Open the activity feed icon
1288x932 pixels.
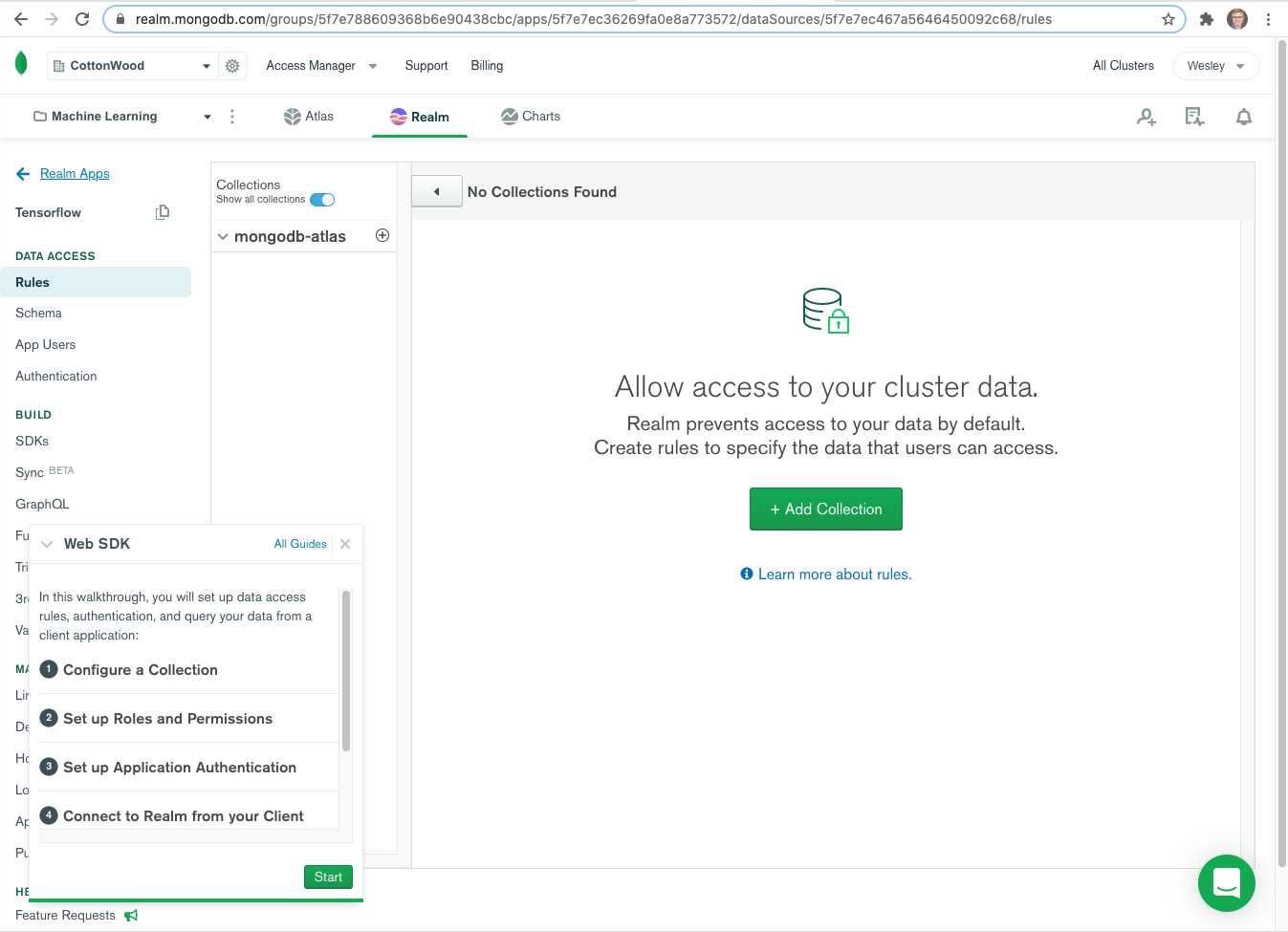point(1194,117)
